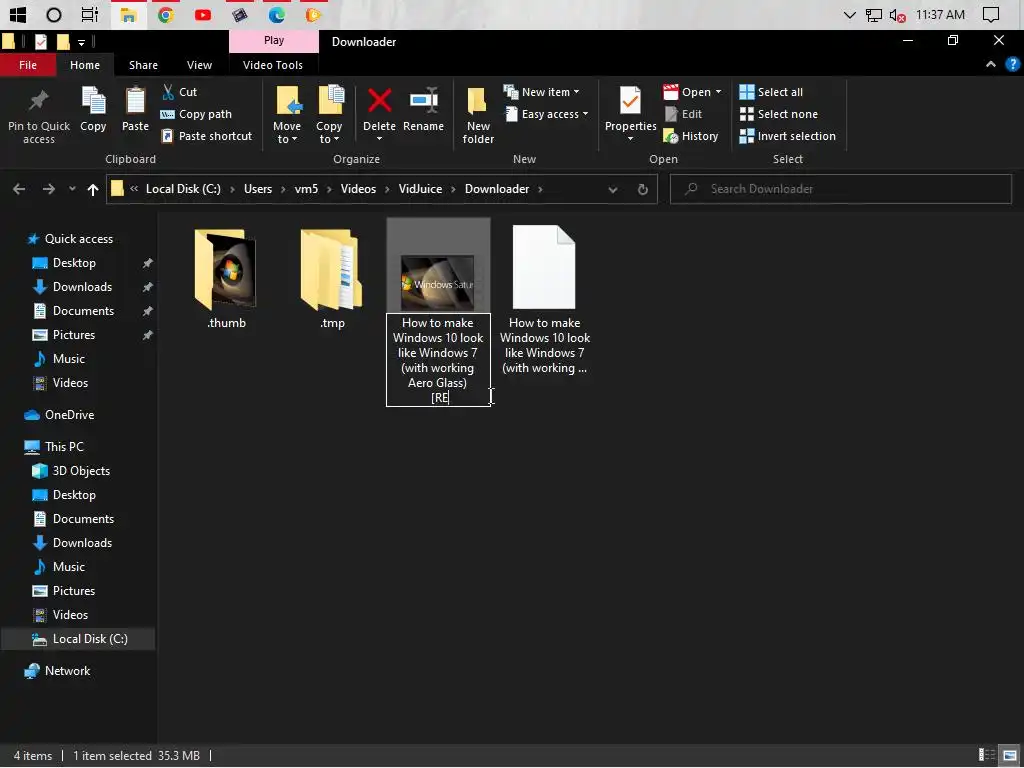The image size is (1024, 768).
Task: Open Microsoft Edge from the taskbar
Action: coord(277,14)
